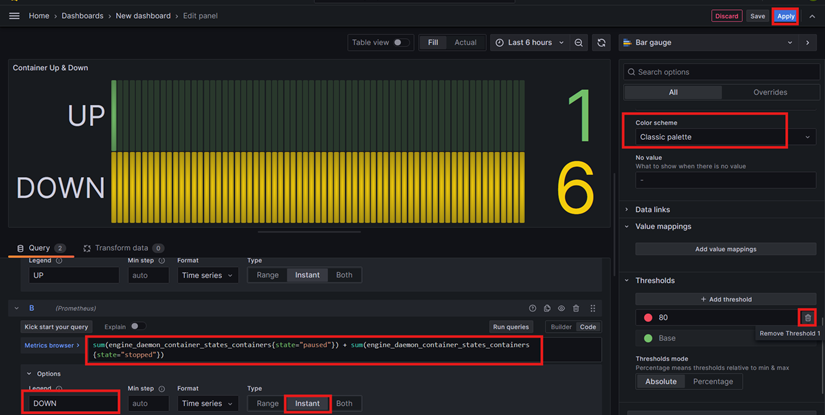This screenshot has height=415, width=825.
Task: Collapse query B with its chevron
Action: click(16, 308)
